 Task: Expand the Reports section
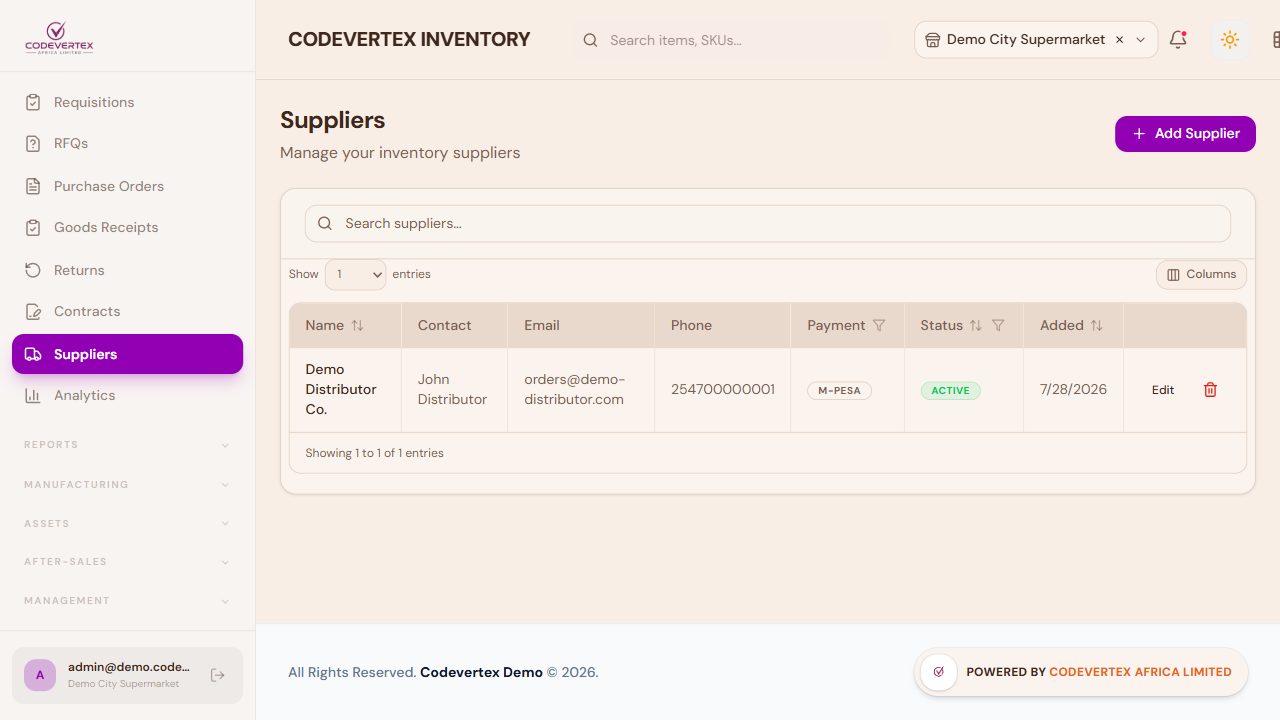[127, 445]
